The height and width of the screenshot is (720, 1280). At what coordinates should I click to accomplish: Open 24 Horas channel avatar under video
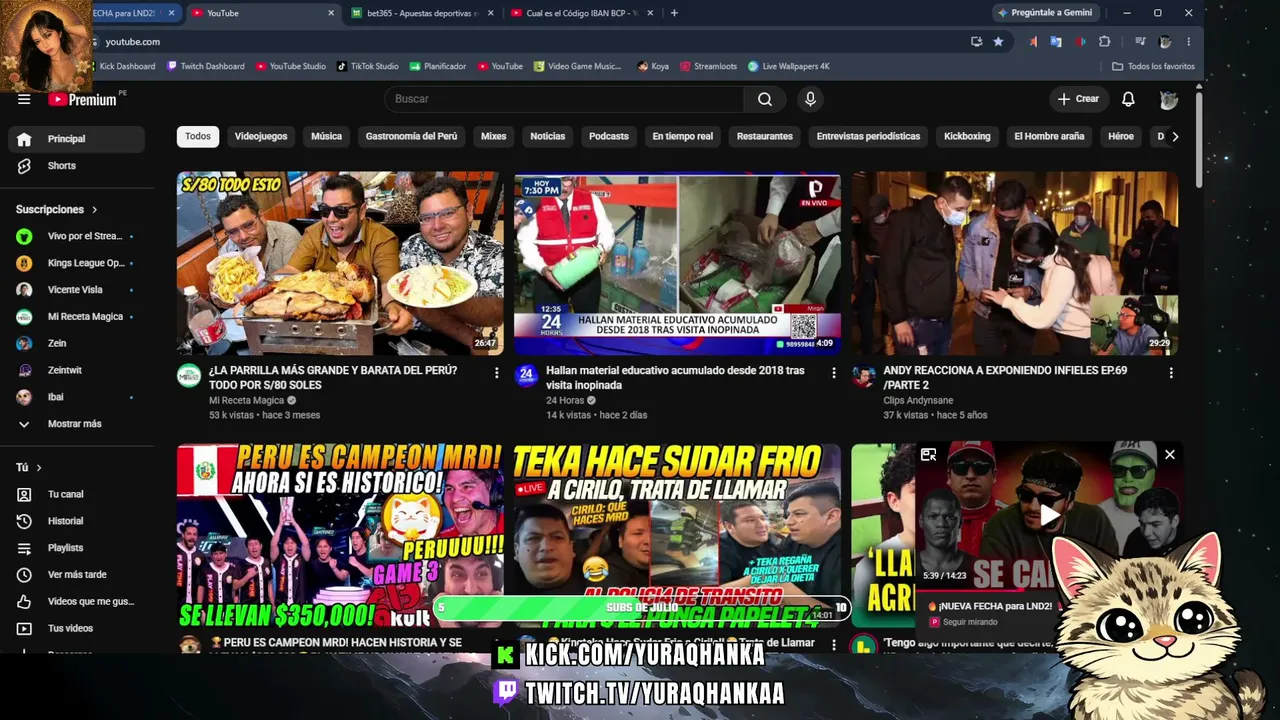pyautogui.click(x=526, y=375)
